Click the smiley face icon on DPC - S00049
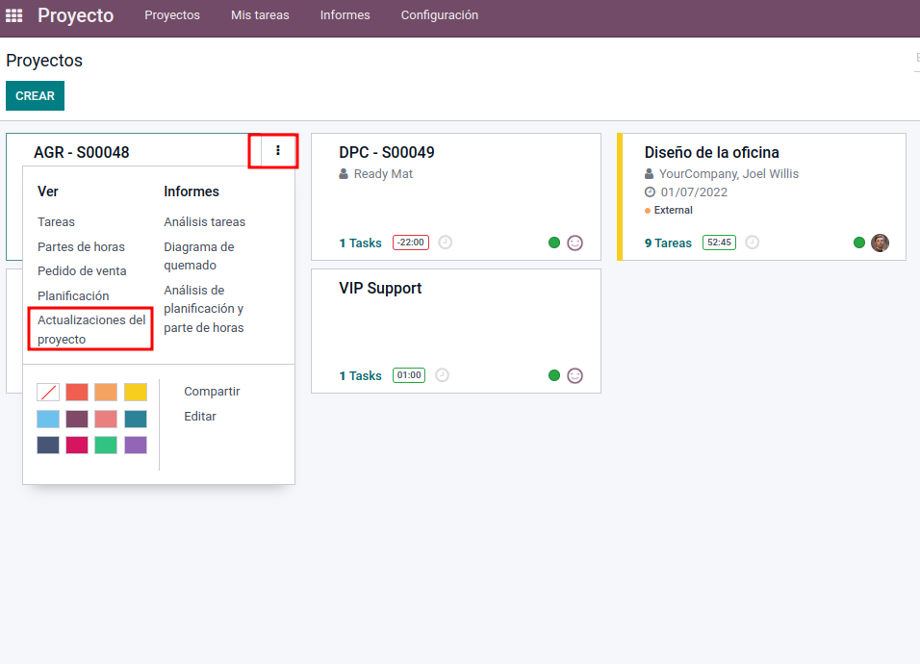 click(x=575, y=243)
